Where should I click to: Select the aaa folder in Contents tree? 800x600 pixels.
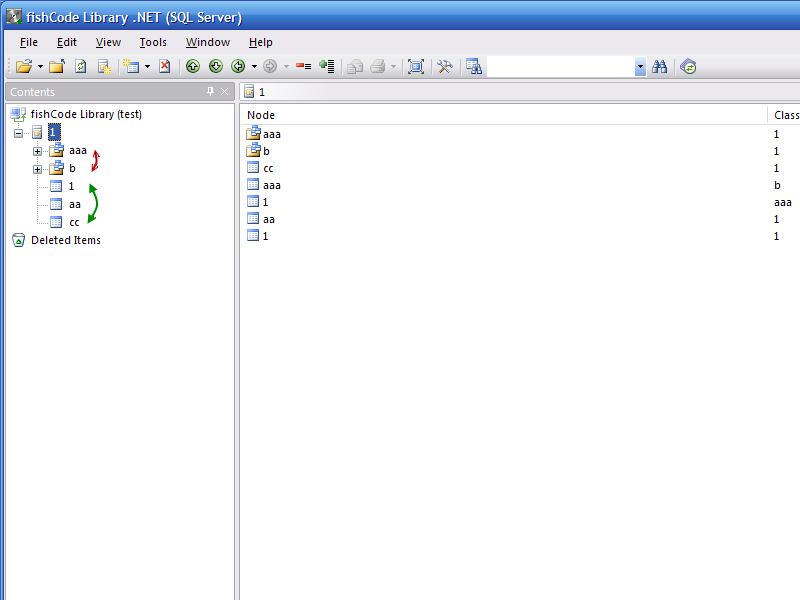click(78, 151)
